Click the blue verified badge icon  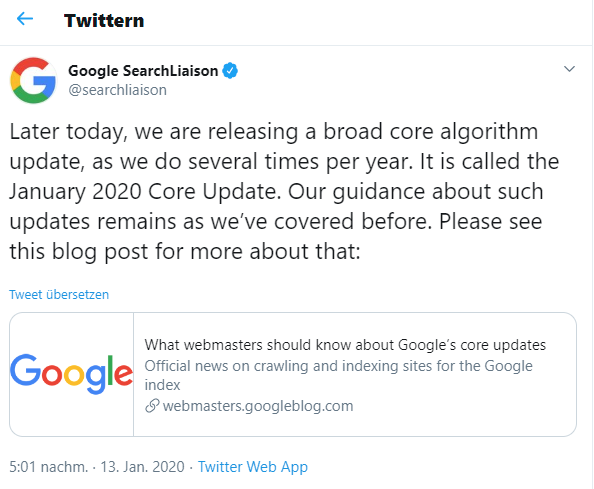[230, 71]
